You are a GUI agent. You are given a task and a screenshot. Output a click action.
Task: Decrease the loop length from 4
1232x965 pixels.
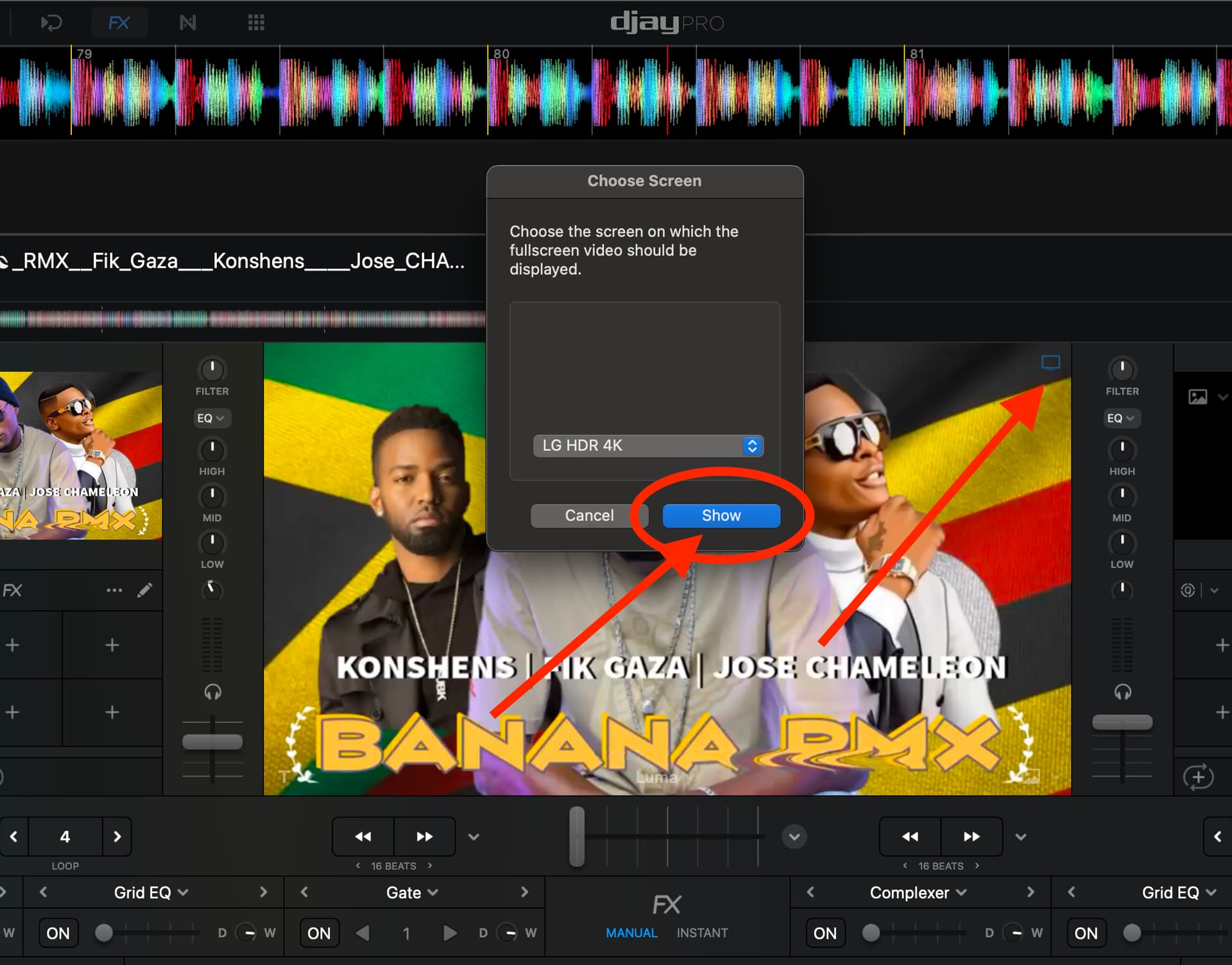[14, 837]
